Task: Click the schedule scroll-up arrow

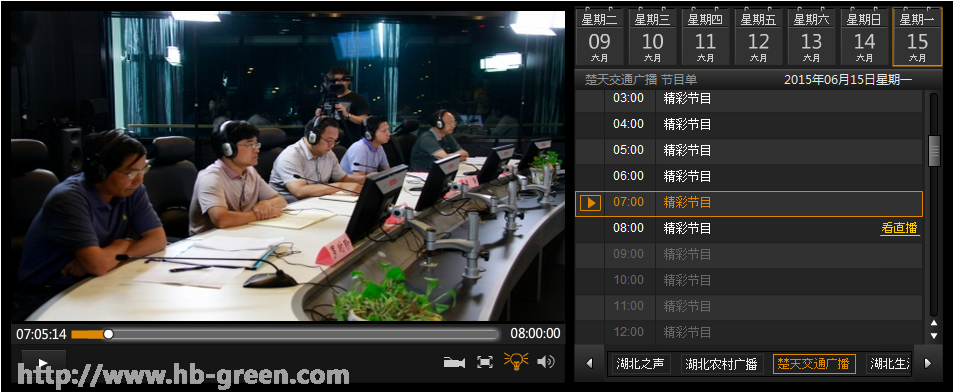Action: 934,323
